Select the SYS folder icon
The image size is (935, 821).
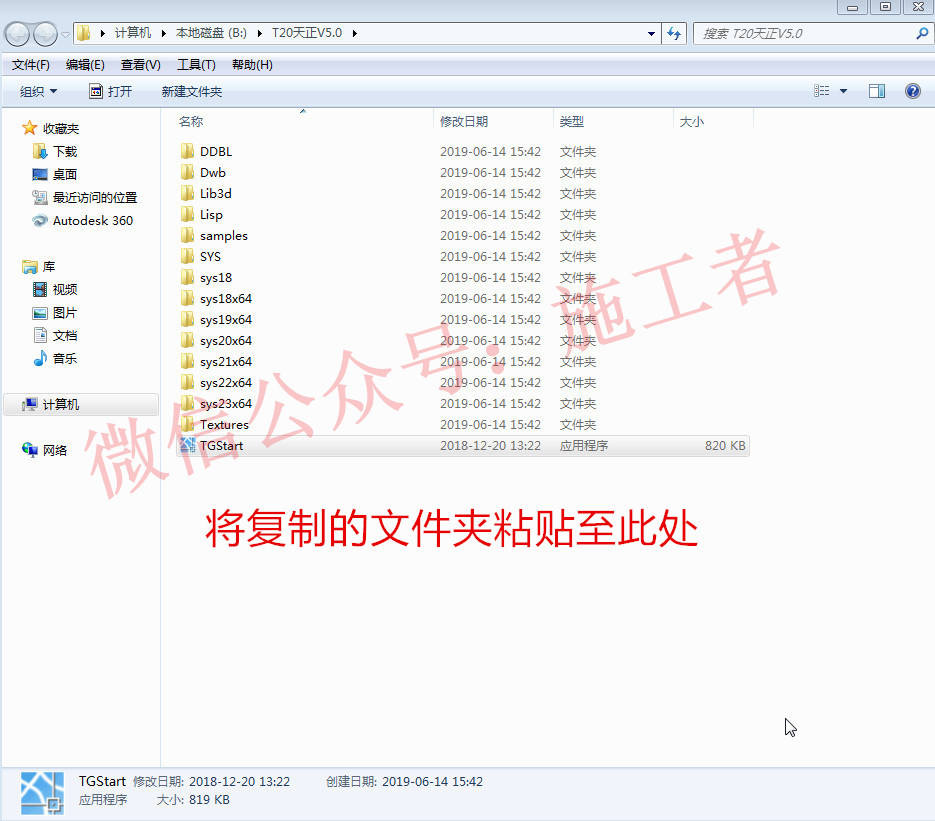(x=187, y=256)
